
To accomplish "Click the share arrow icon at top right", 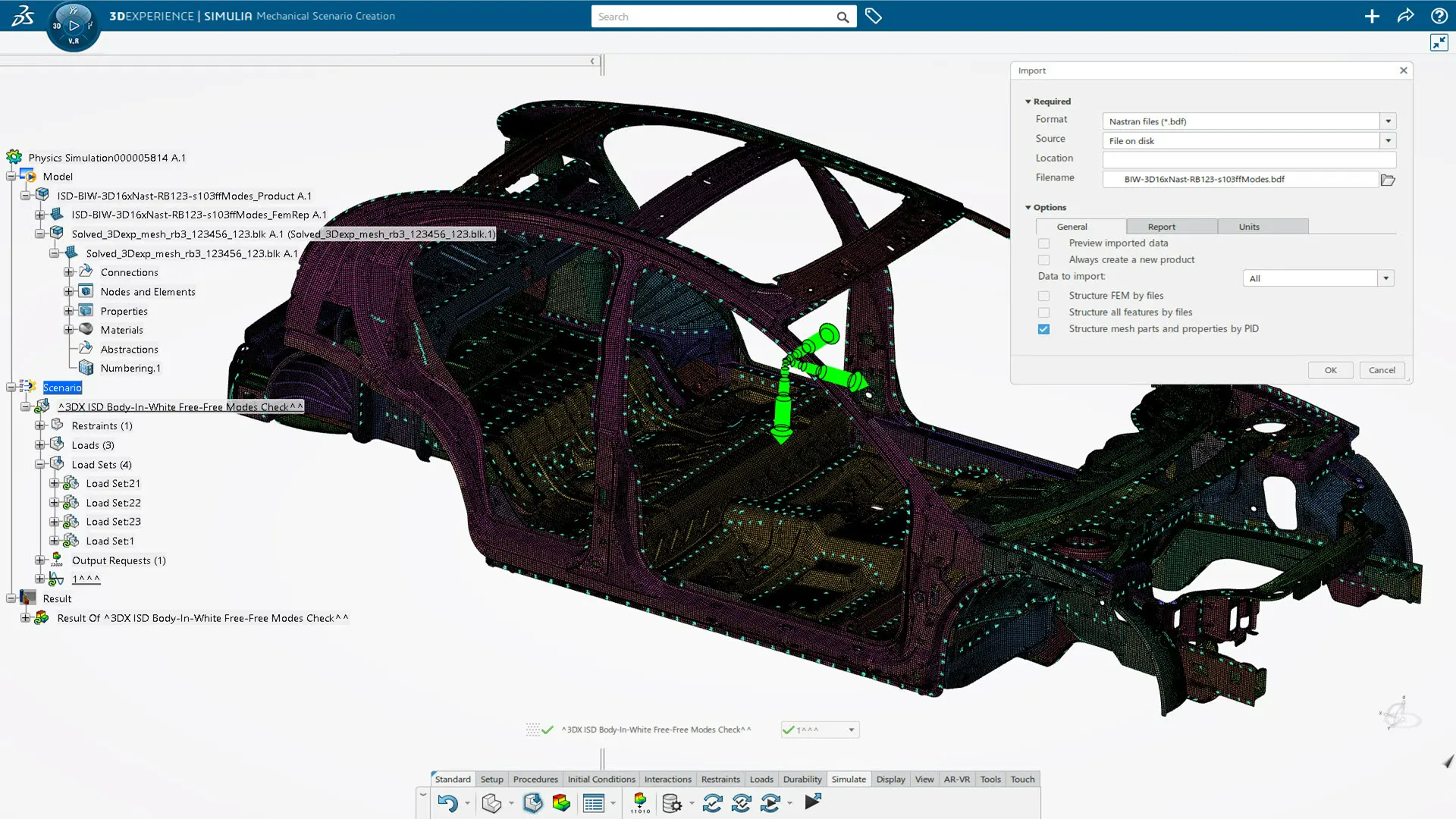I will (1405, 16).
